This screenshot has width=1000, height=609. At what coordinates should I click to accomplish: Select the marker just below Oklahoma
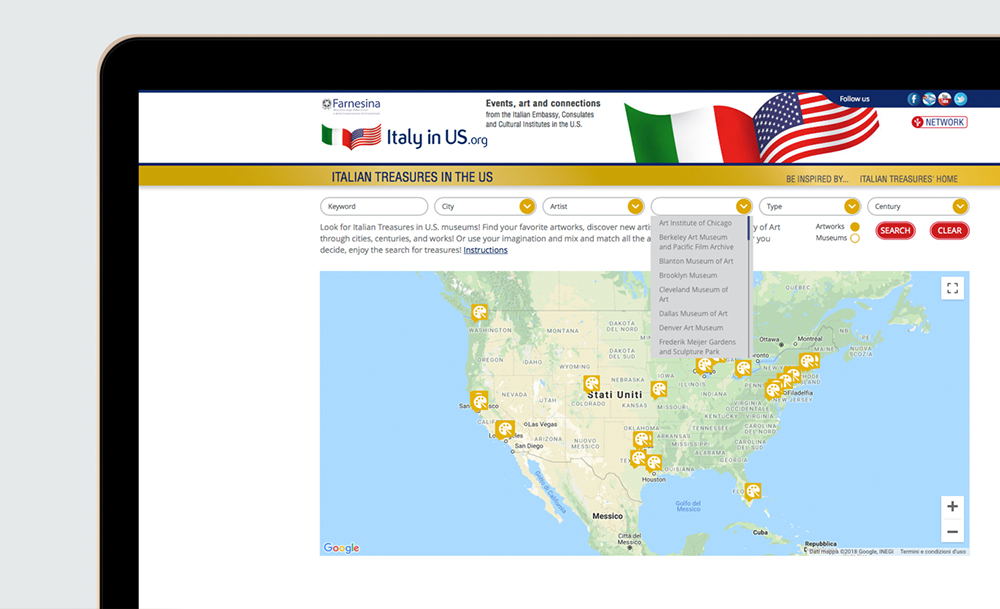[x=642, y=439]
